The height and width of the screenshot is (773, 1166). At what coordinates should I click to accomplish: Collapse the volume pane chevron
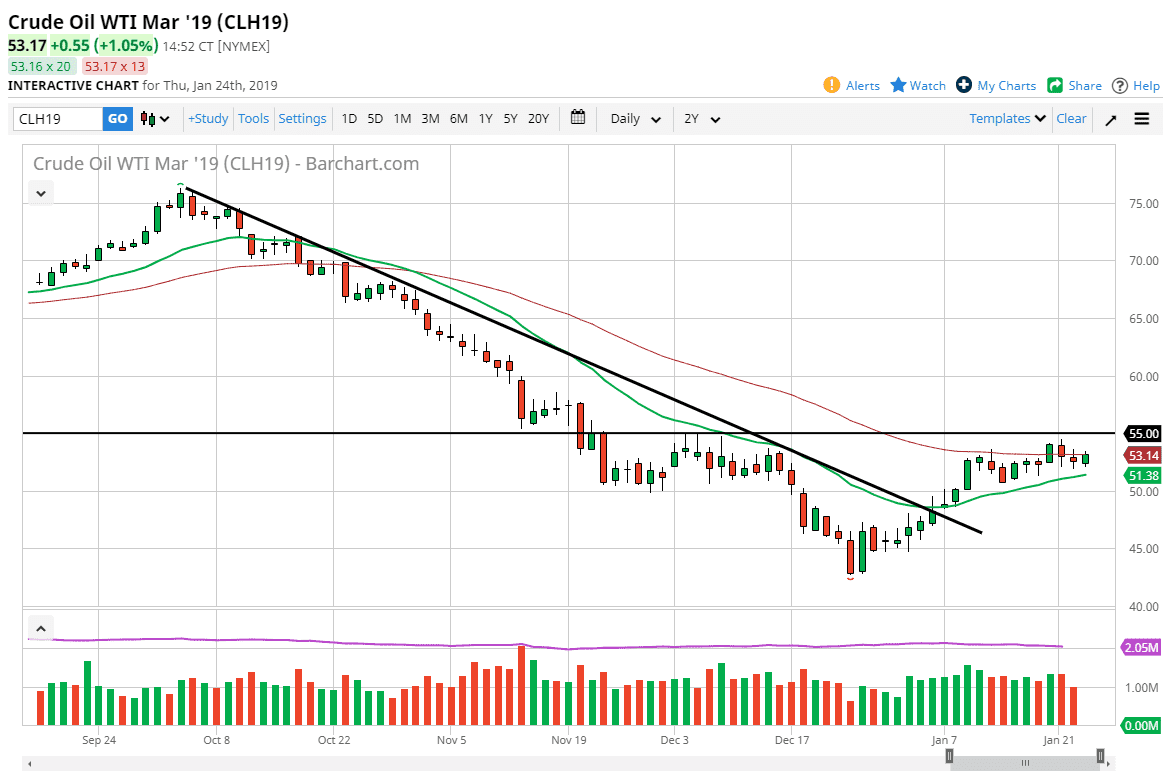(x=40, y=629)
